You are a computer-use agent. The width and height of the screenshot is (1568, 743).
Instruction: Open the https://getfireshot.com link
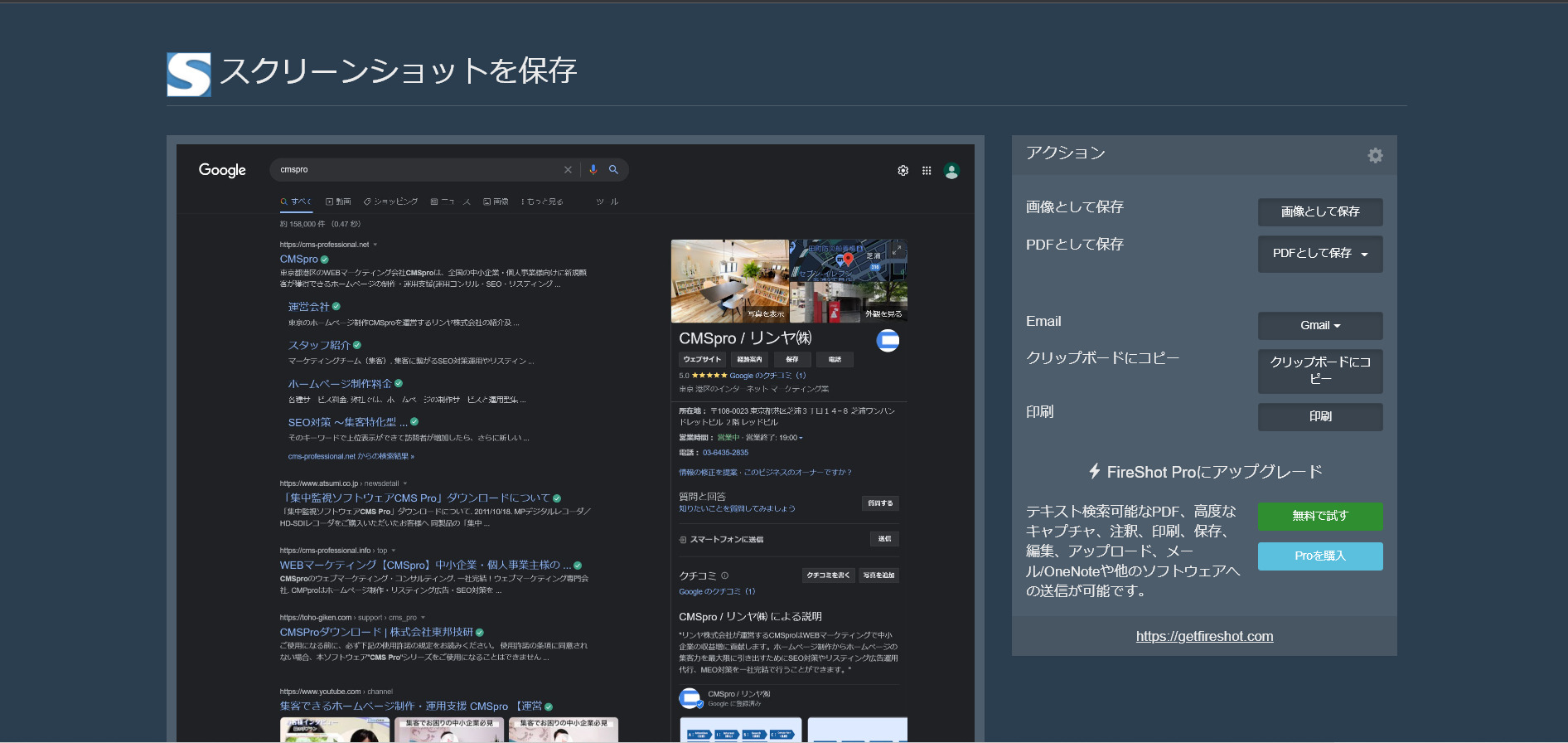tap(1204, 636)
